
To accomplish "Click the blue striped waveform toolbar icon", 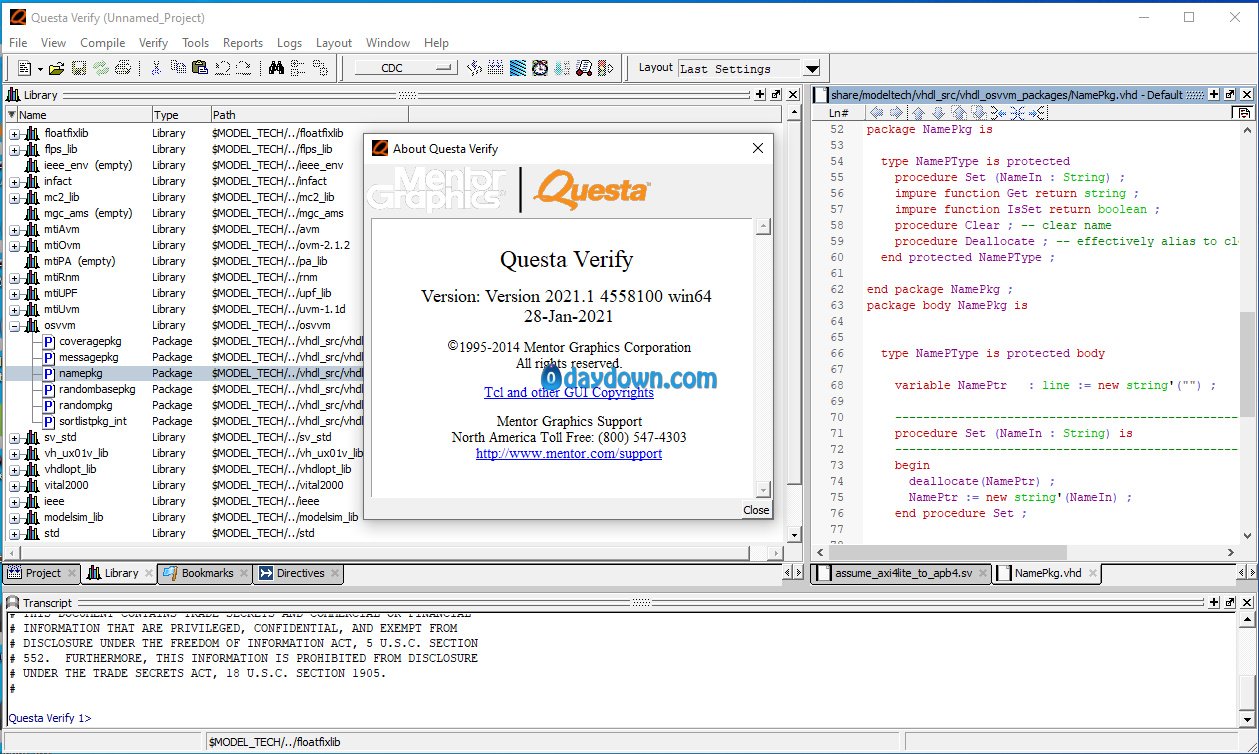I will (518, 69).
